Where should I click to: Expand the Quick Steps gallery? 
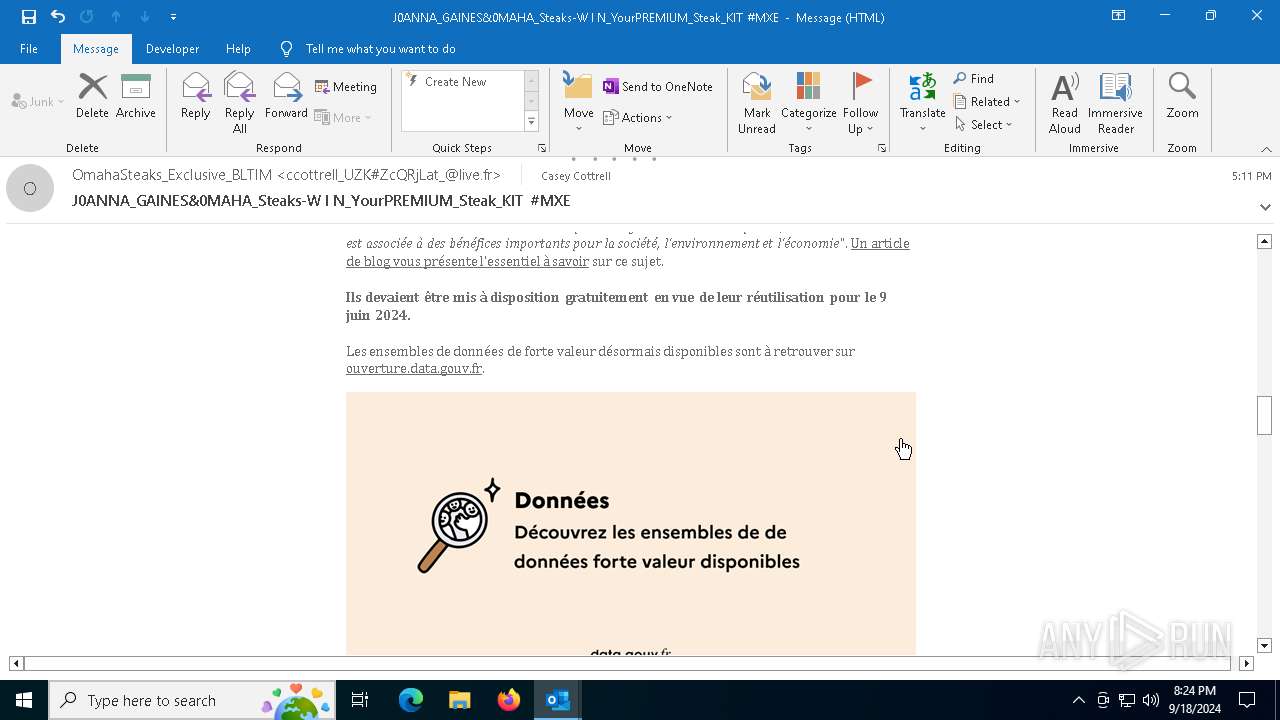[x=531, y=122]
